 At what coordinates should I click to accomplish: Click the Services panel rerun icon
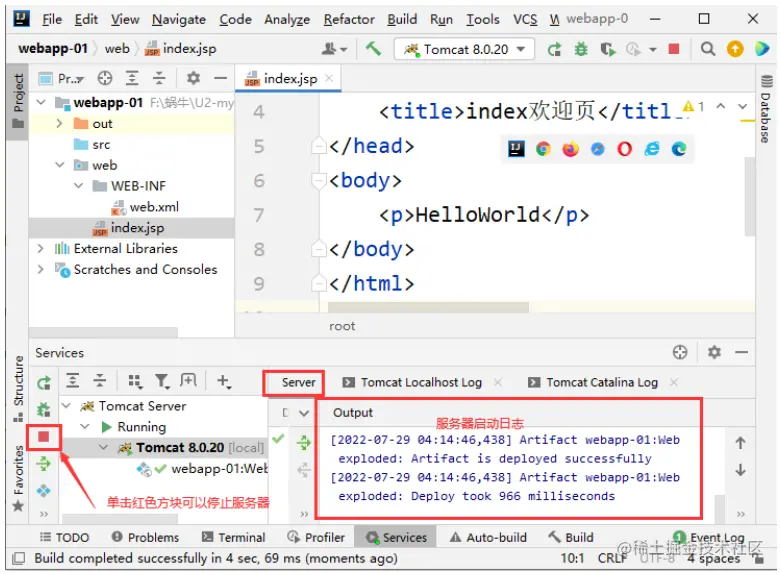point(44,383)
